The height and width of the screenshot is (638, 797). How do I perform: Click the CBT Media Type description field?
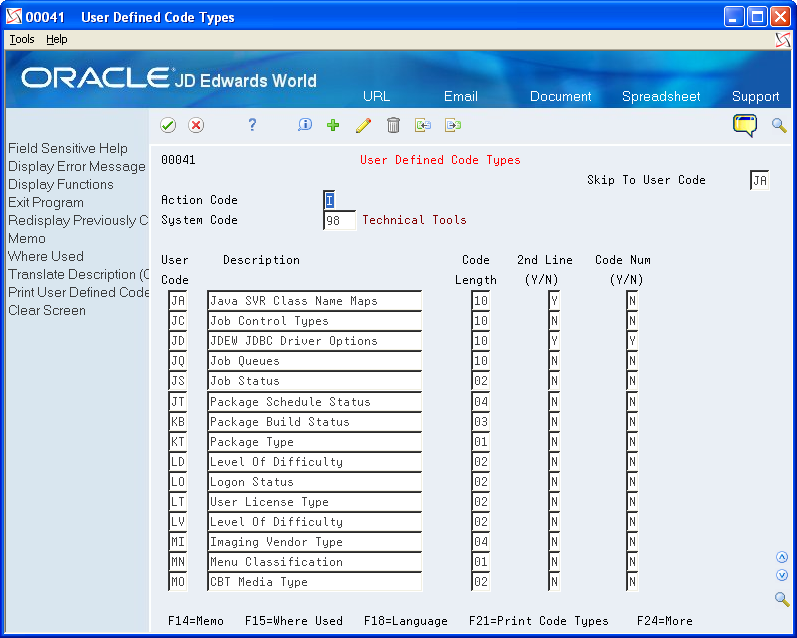tap(315, 582)
